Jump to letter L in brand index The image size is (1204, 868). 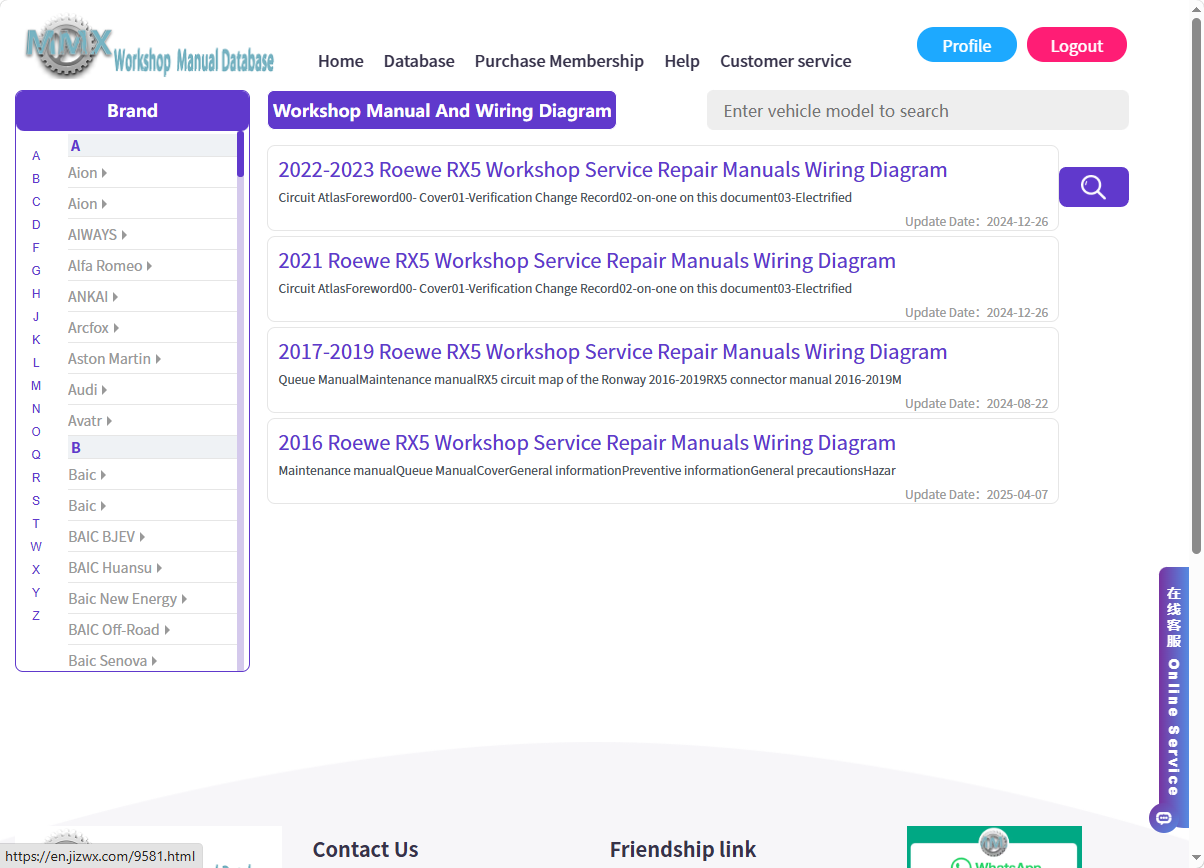tap(36, 363)
